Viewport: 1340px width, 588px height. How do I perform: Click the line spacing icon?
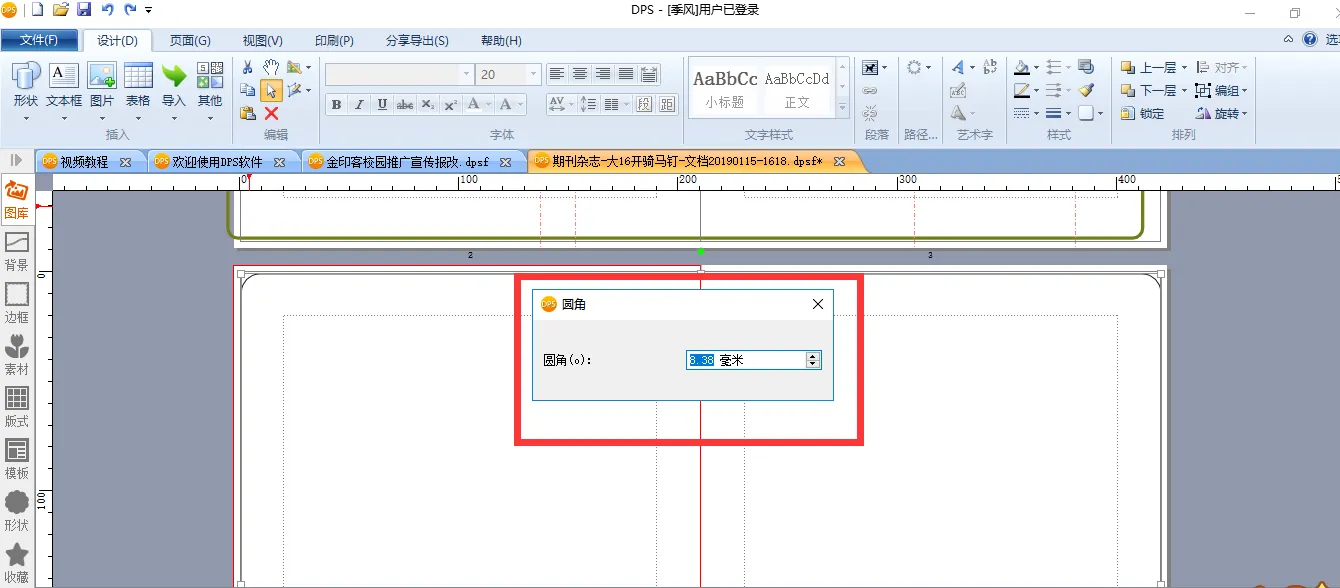pos(587,104)
